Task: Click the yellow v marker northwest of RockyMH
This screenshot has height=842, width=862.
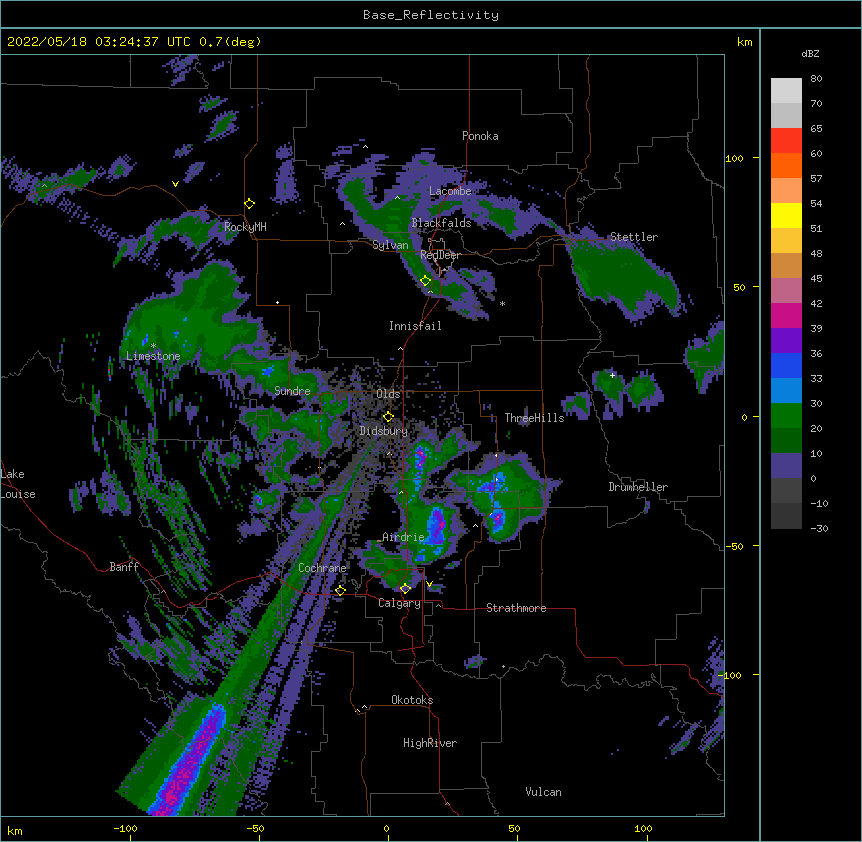Action: [175, 184]
